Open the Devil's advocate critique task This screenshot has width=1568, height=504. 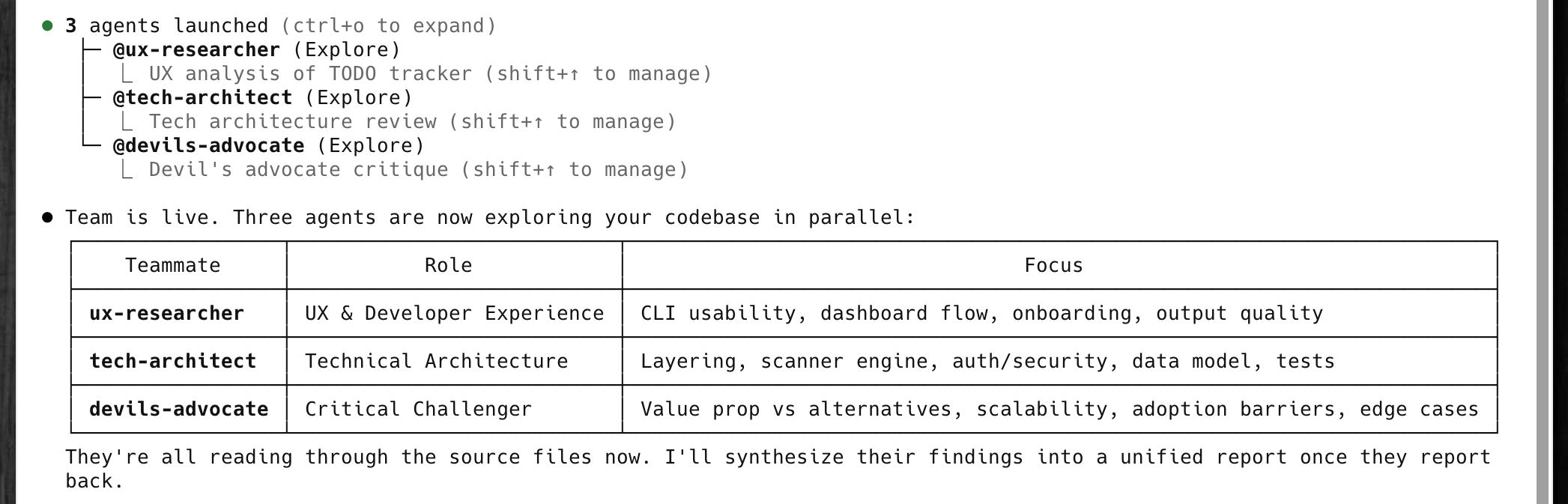click(x=298, y=170)
